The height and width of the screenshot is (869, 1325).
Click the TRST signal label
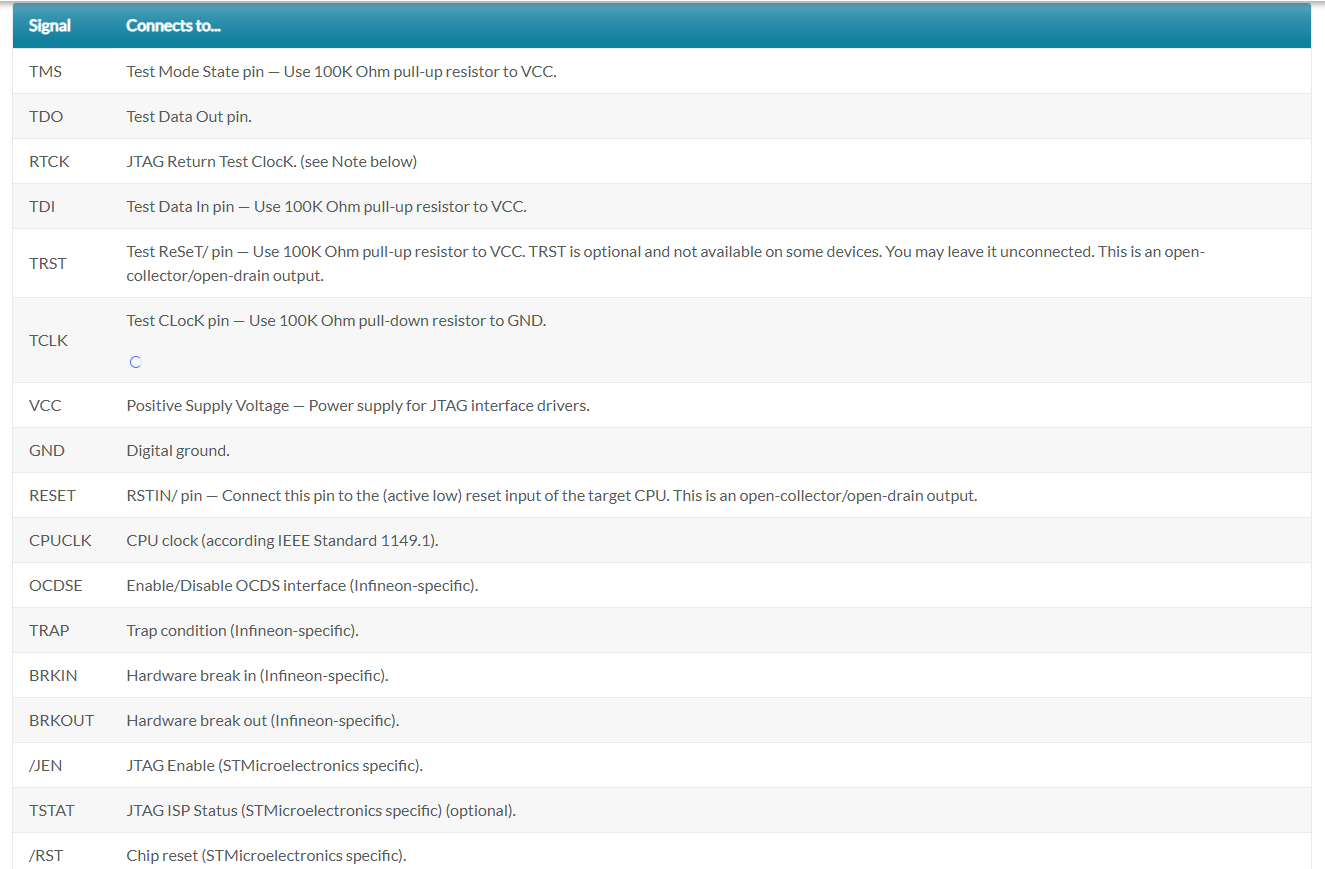[48, 264]
